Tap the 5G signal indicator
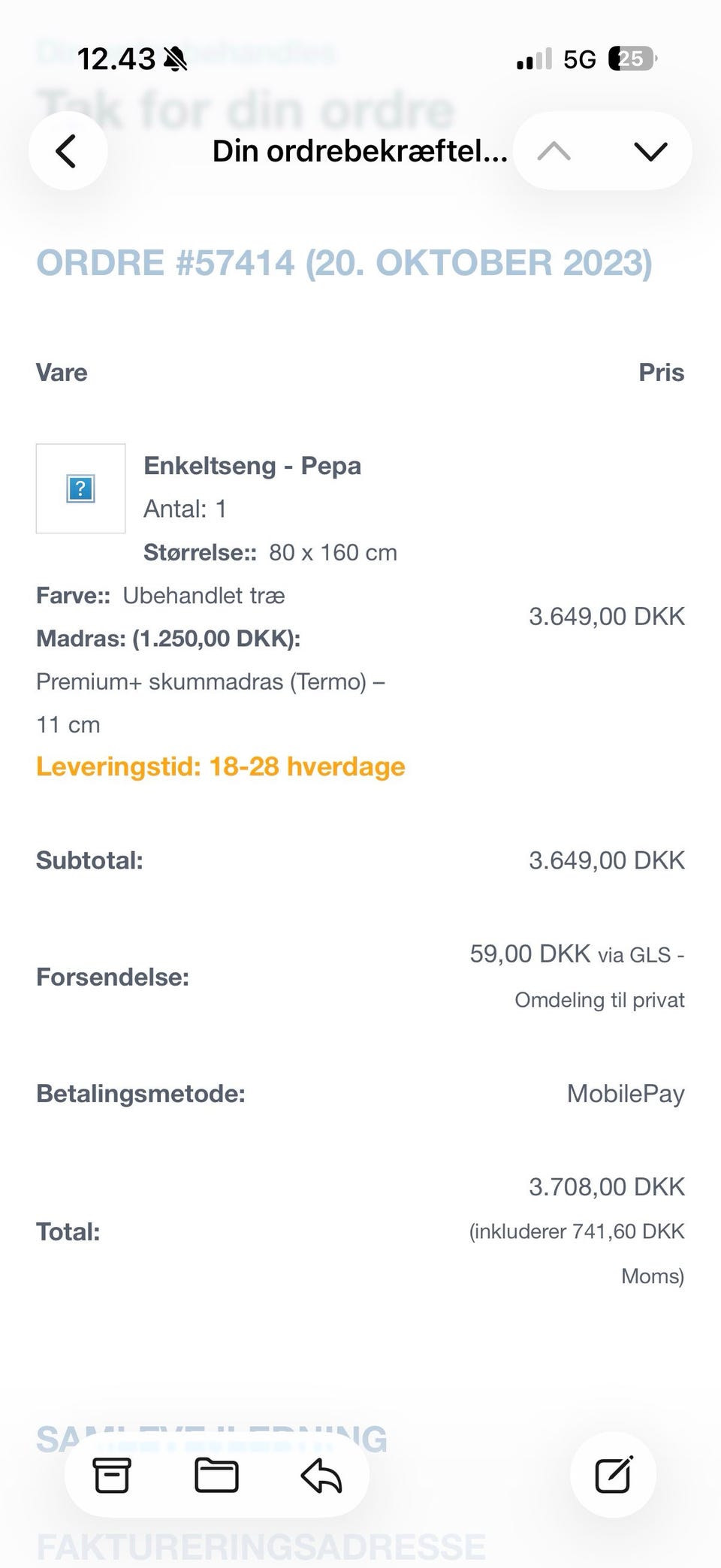 click(579, 59)
